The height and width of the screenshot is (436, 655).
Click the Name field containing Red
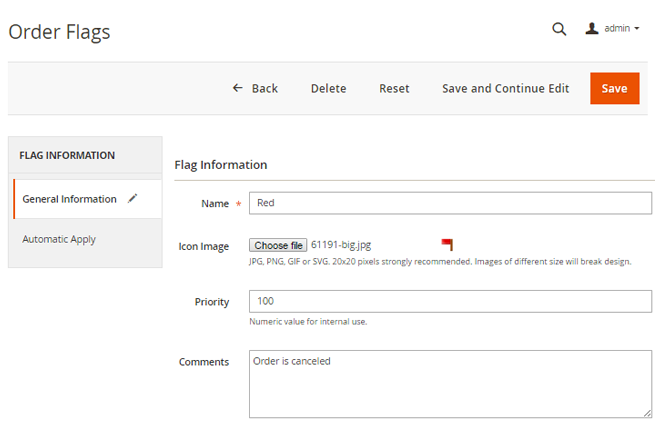tap(450, 203)
